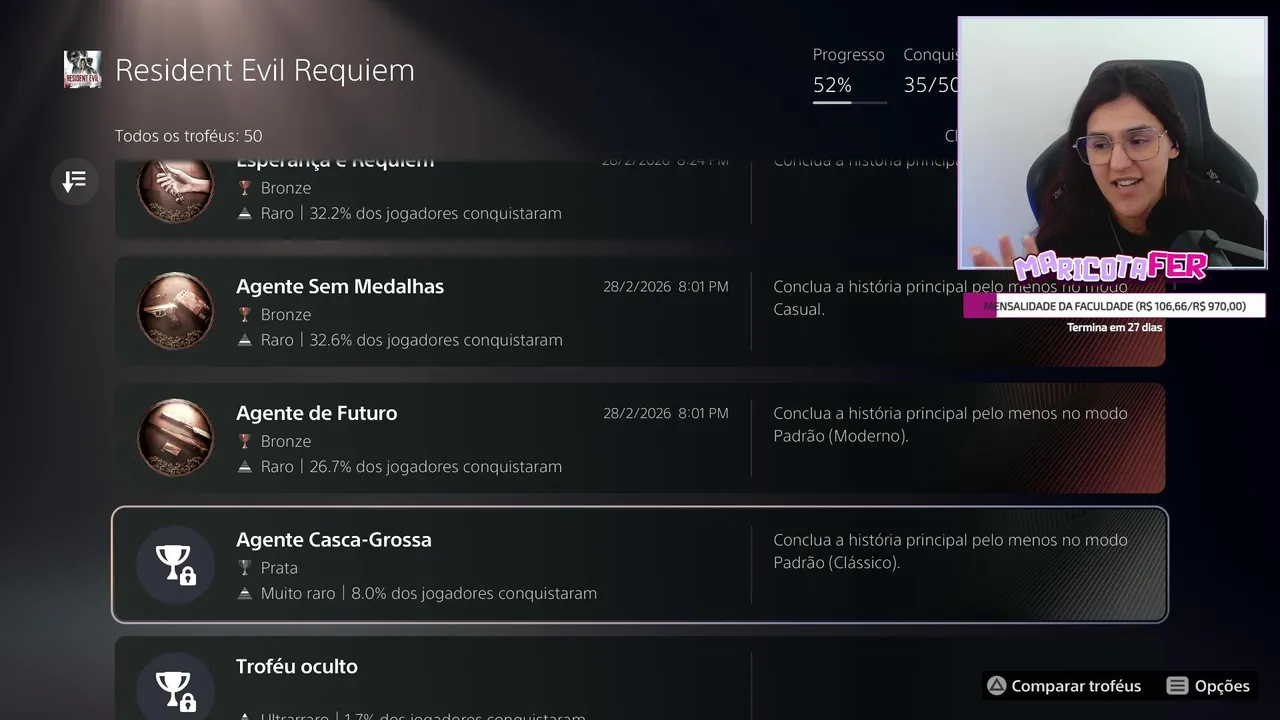Open the Comparar troféus option
Screen dimensions: 1280x720
tap(1064, 686)
